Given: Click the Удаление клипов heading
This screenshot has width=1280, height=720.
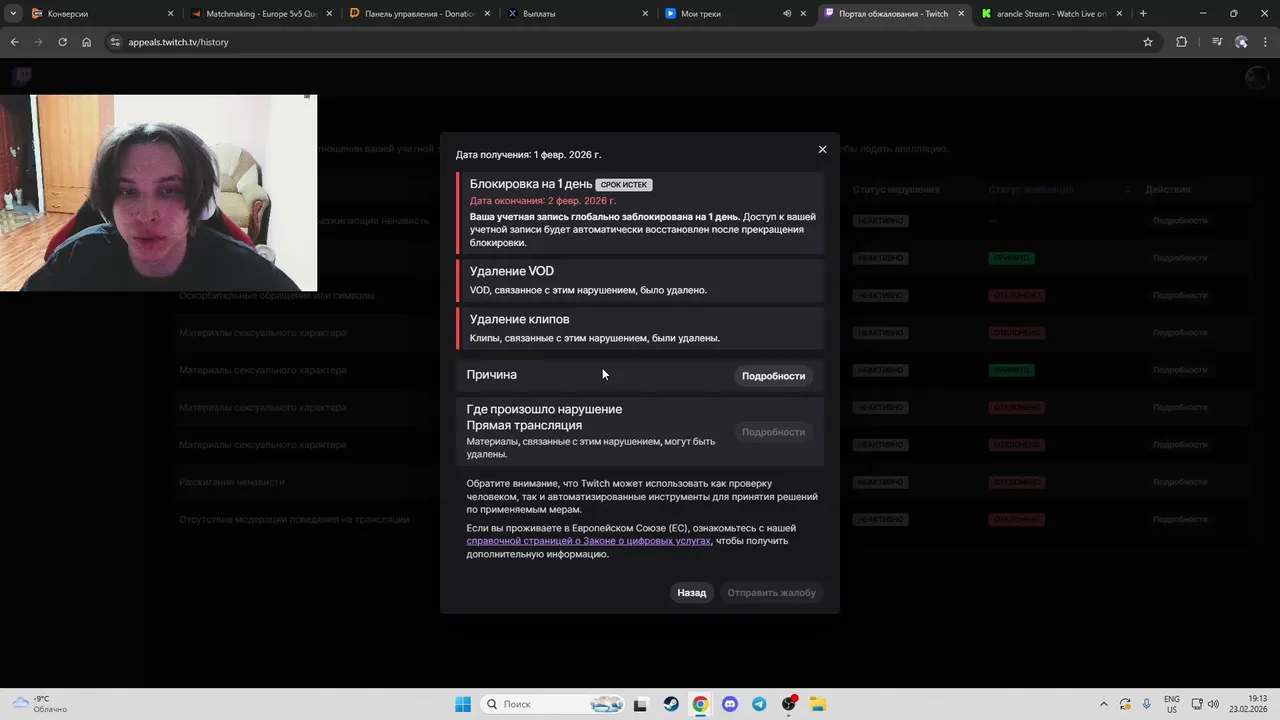Looking at the screenshot, I should [x=520, y=319].
